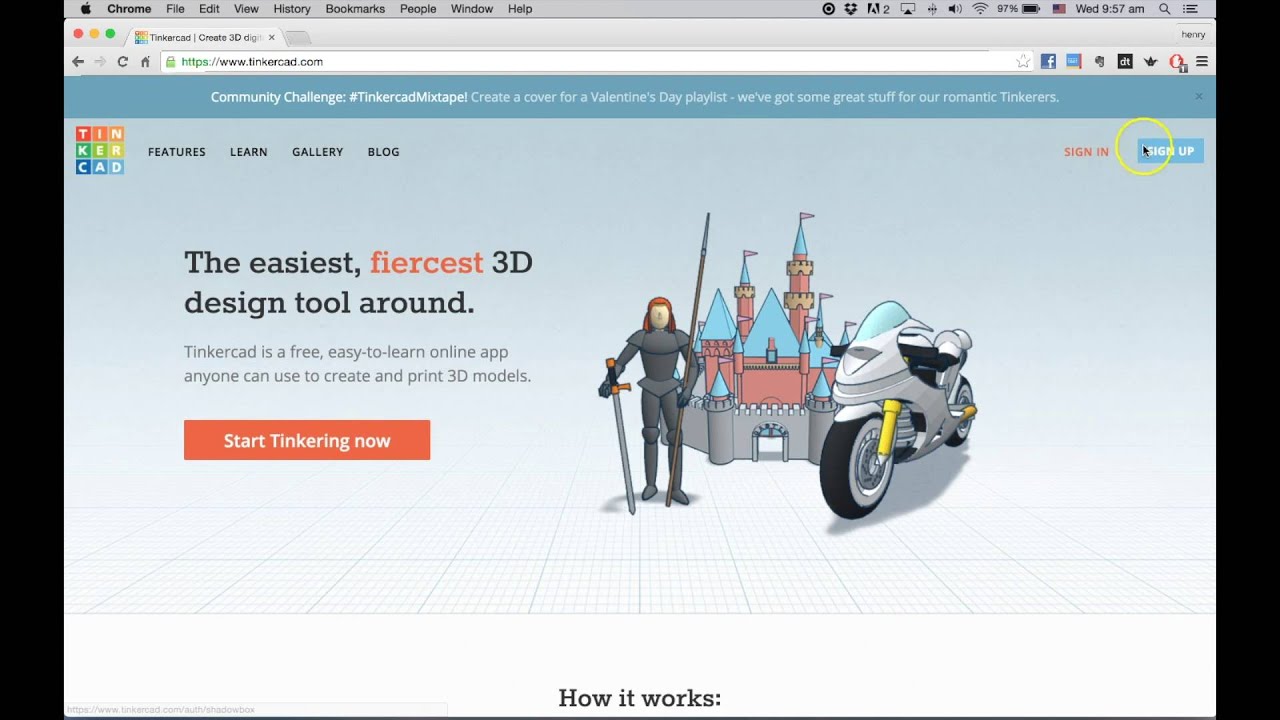Open a new tab button

(x=298, y=38)
